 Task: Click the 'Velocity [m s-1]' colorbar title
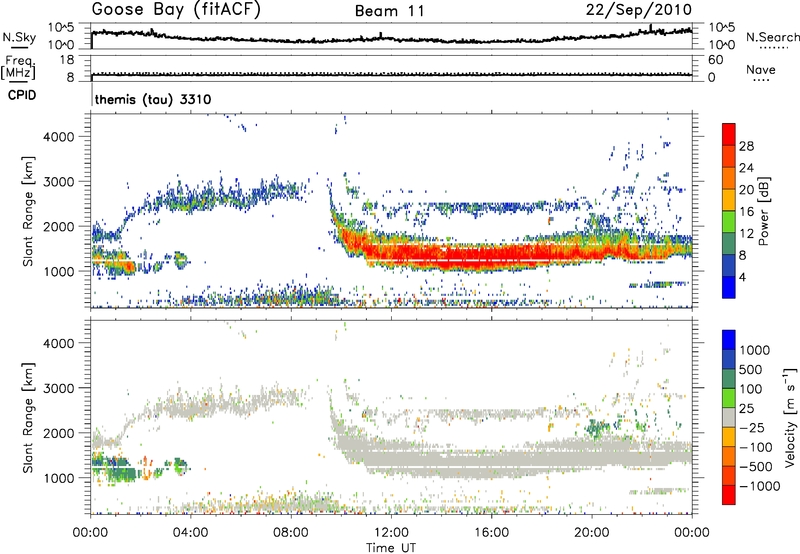790,418
